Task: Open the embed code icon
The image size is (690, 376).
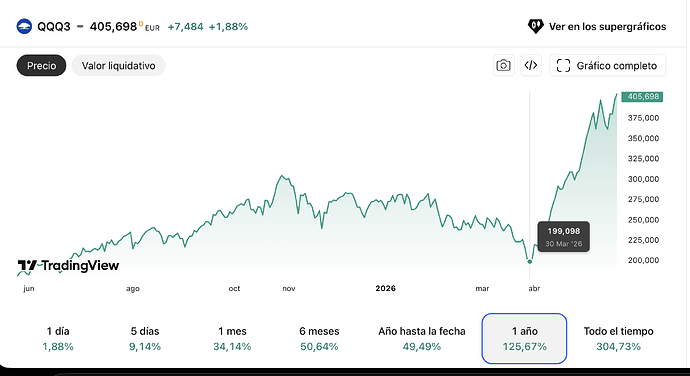Action: tap(531, 66)
